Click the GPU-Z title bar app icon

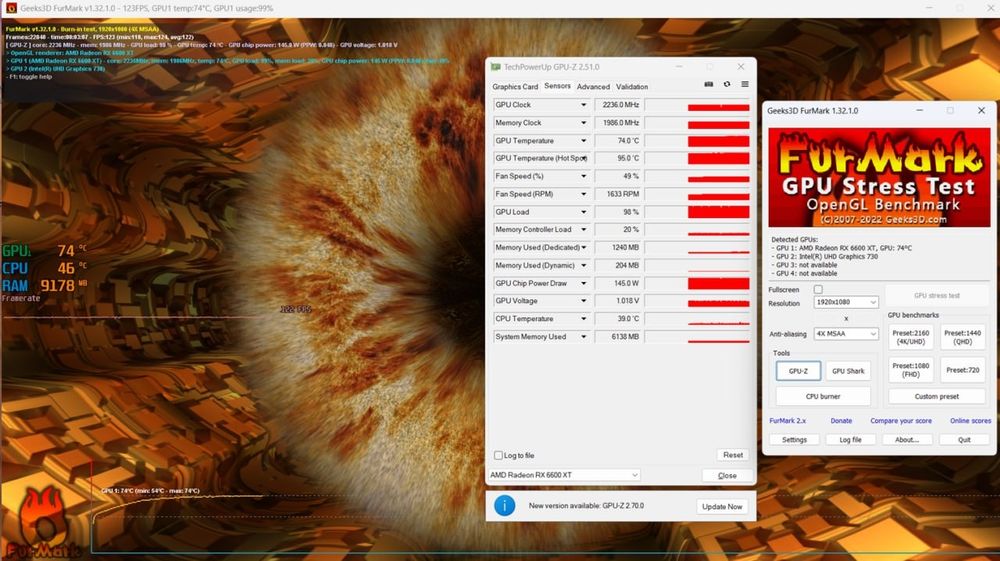[x=496, y=67]
